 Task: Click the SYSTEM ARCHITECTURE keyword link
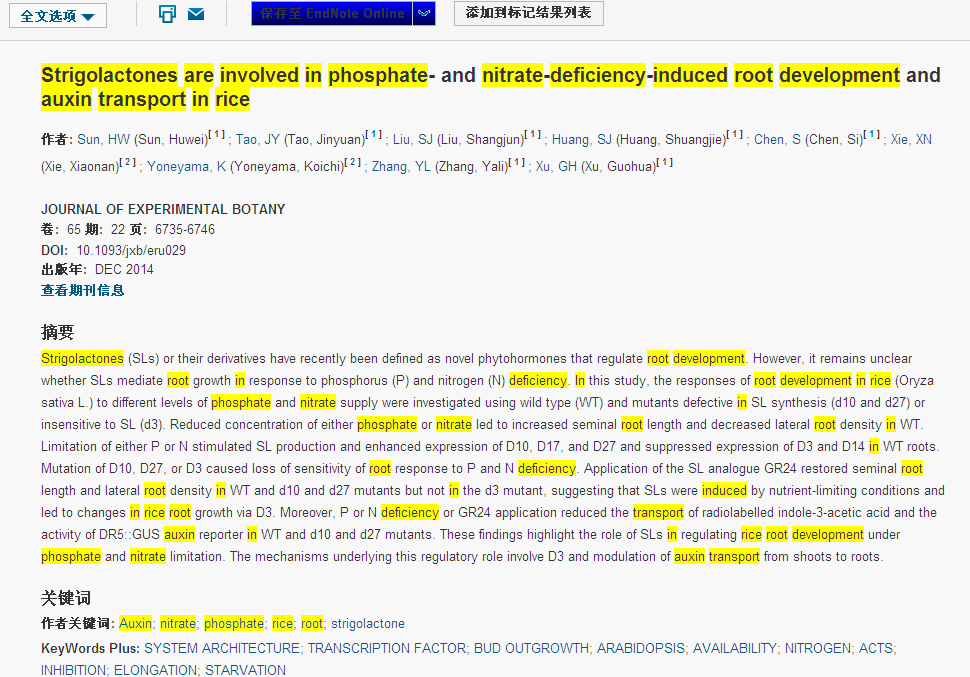tap(222, 649)
